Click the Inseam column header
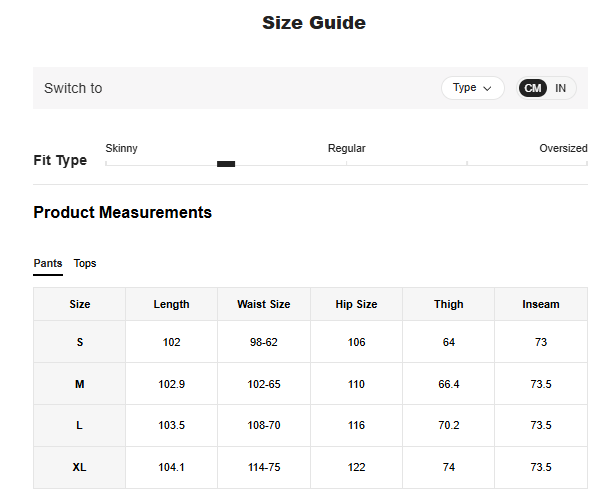Image resolution: width=607 pixels, height=489 pixels. point(541,304)
